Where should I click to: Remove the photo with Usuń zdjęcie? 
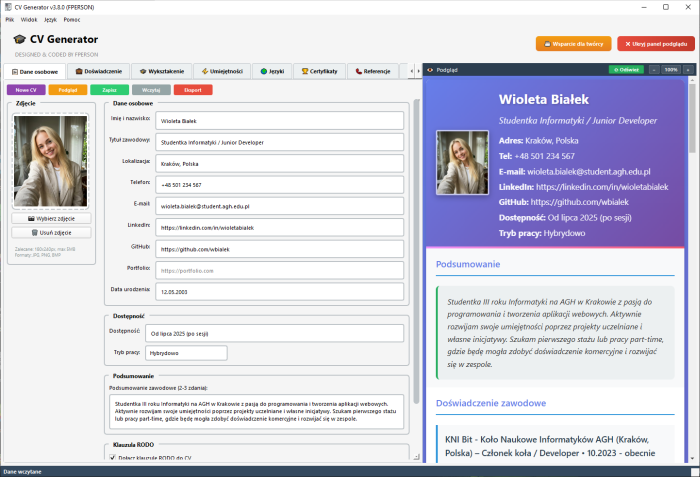coord(51,232)
